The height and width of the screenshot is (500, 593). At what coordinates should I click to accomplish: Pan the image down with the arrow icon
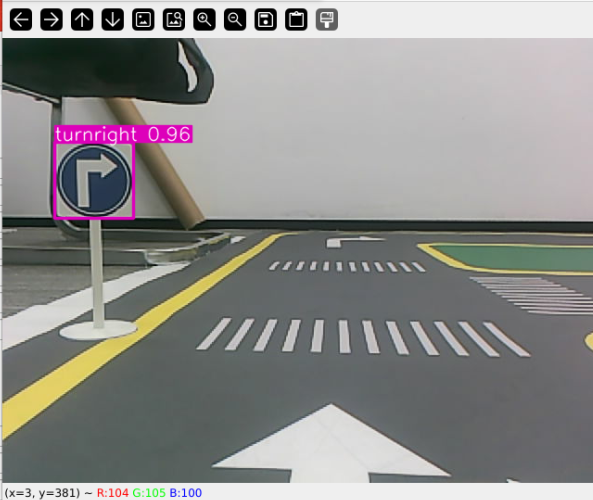(x=113, y=19)
